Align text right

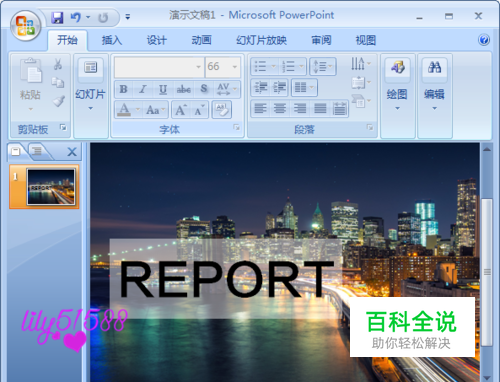click(x=300, y=108)
